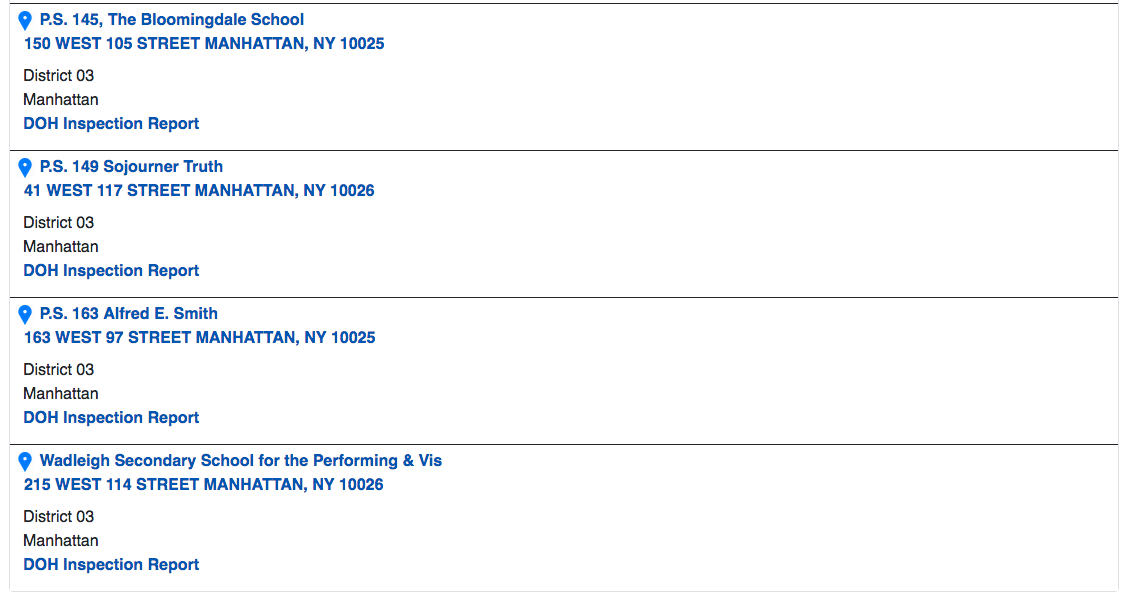Screen dimensions: 1133x598
Task: Open P.S. 145, The Bloomingdale School link
Action: [171, 20]
